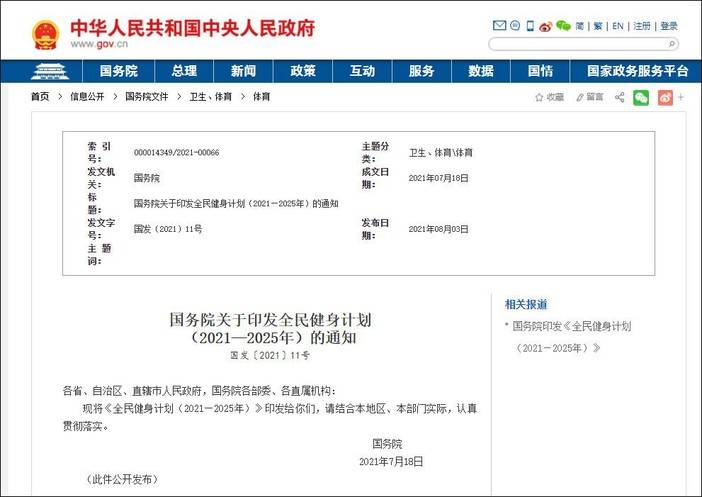702x497 pixels.
Task: Click the share icon beside 留言
Action: click(619, 97)
